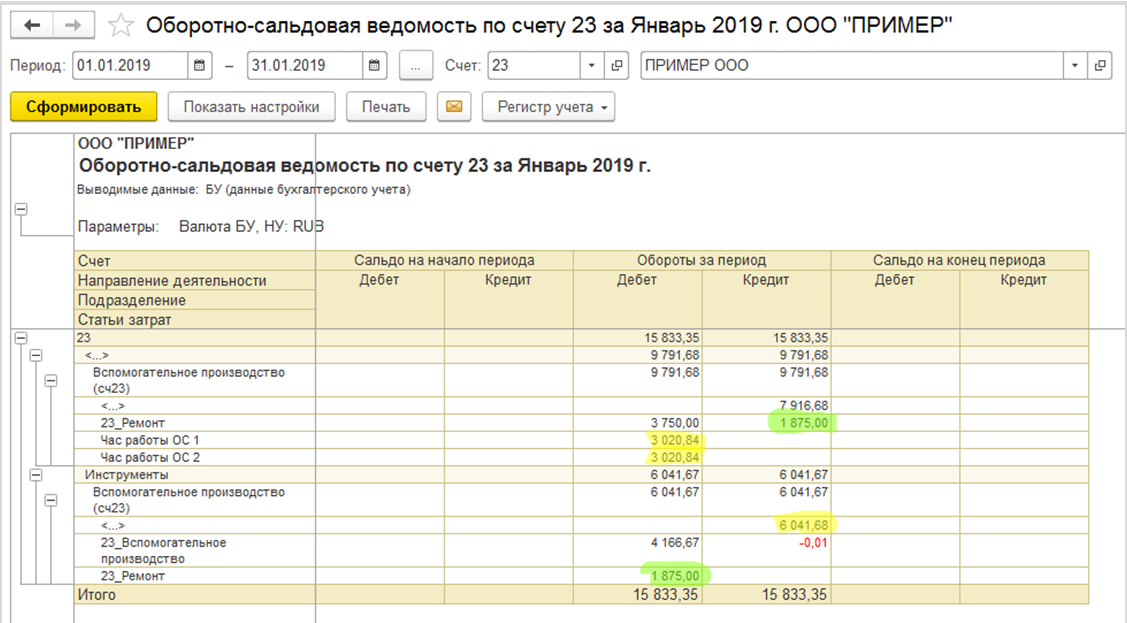This screenshot has height=623, width=1127.
Task: Click the forward navigation arrow
Action: click(74, 24)
